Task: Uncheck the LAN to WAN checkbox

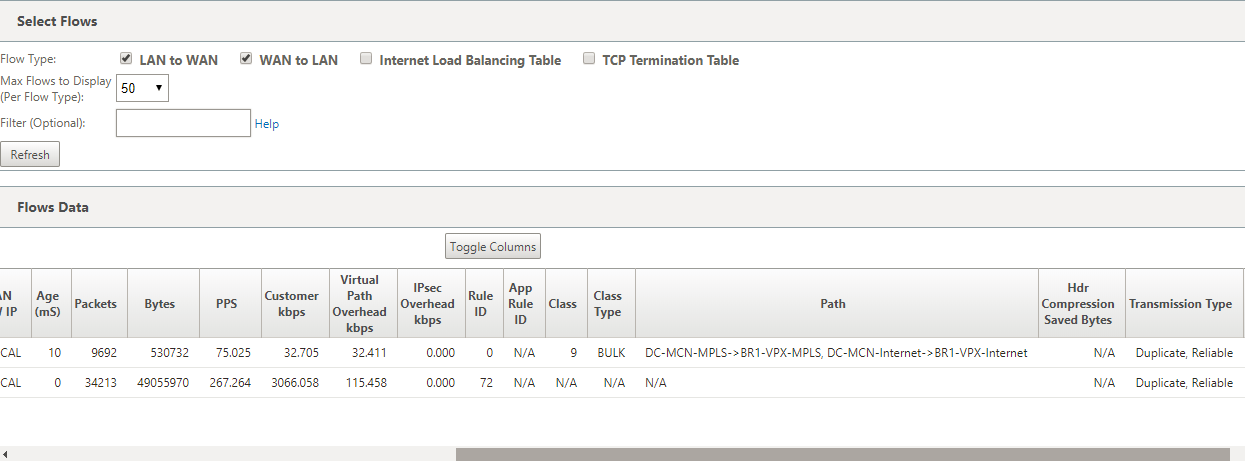Action: (126, 59)
